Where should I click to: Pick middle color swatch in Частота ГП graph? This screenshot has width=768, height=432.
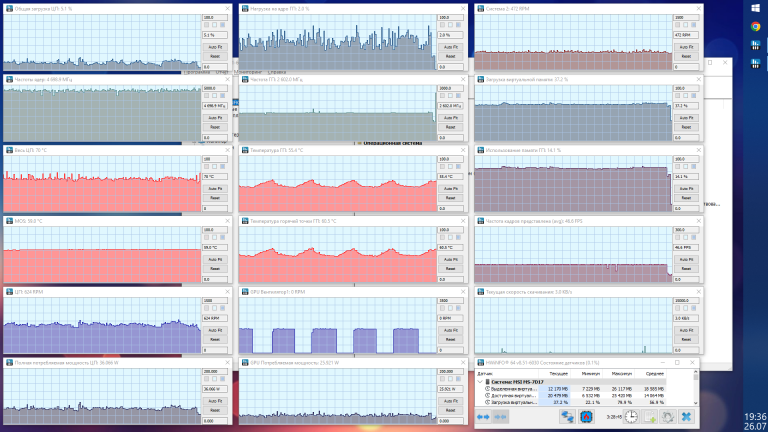pos(450,96)
